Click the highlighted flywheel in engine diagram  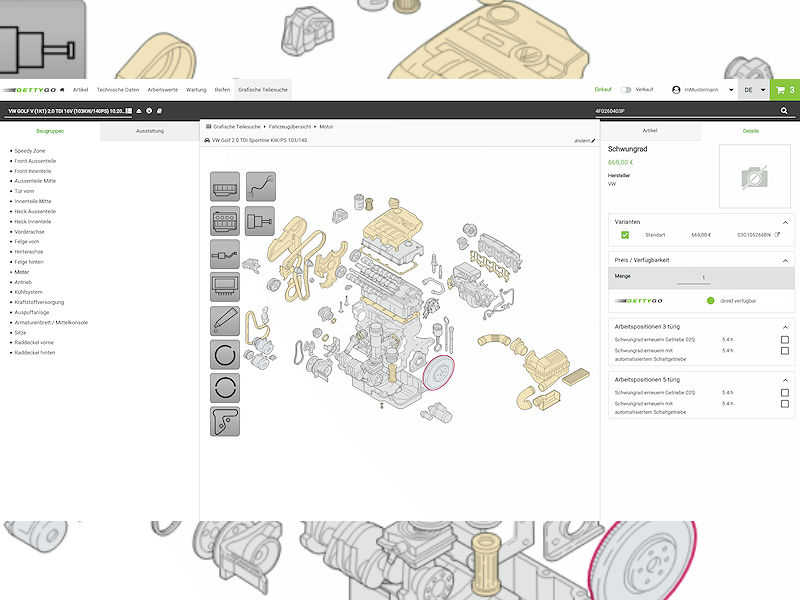click(439, 372)
